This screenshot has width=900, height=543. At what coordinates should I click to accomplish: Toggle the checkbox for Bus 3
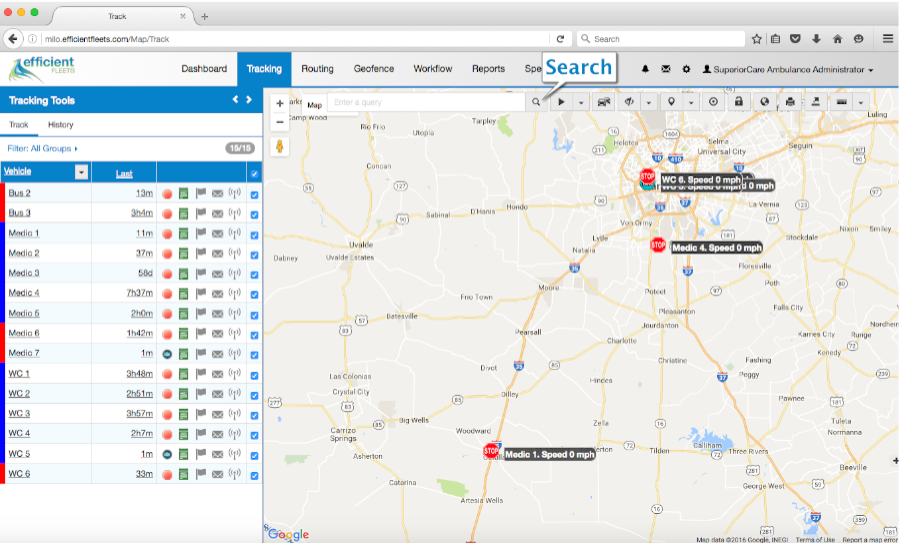(254, 215)
